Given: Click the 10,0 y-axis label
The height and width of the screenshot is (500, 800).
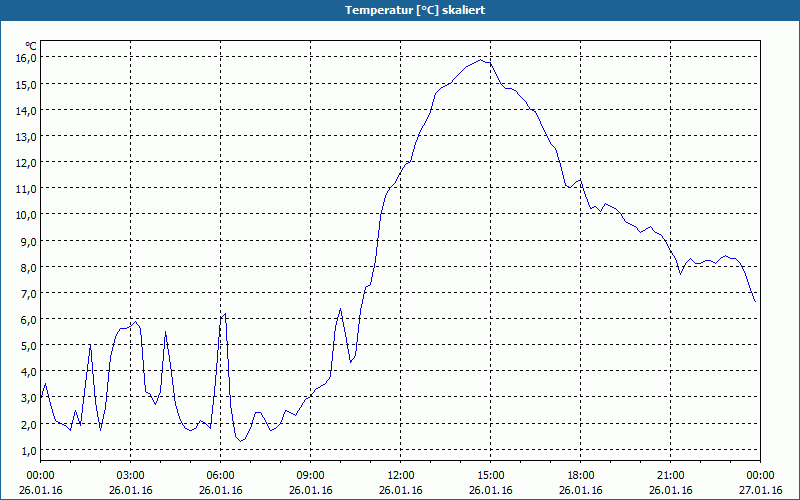Looking at the screenshot, I should [27, 215].
